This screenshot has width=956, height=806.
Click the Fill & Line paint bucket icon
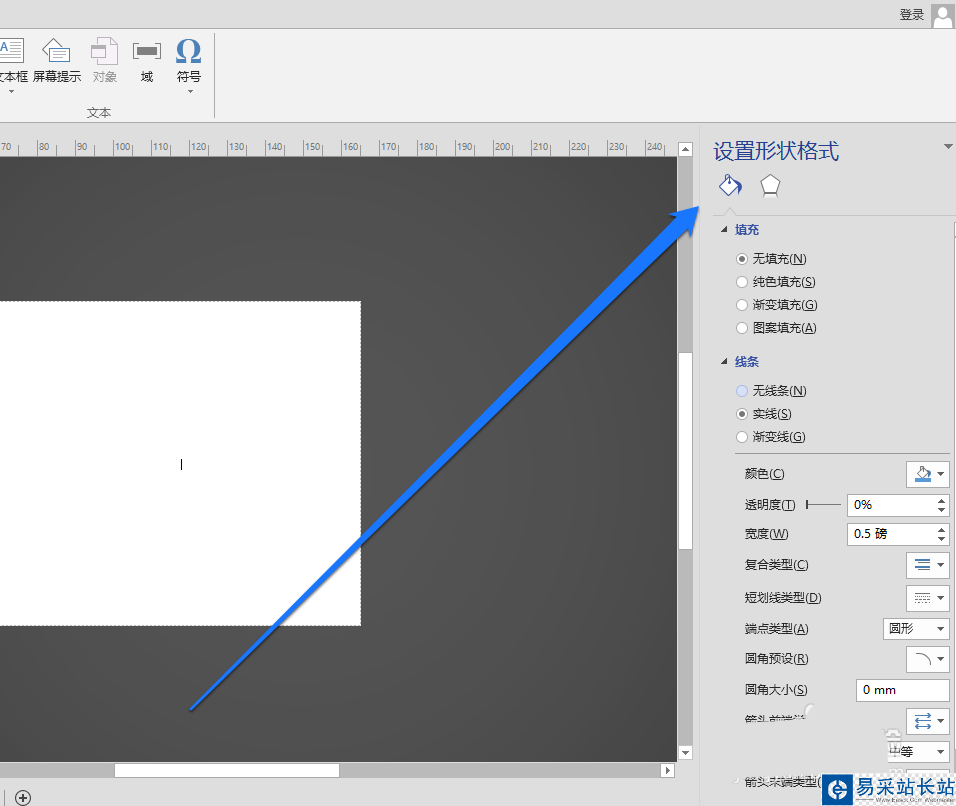[730, 185]
